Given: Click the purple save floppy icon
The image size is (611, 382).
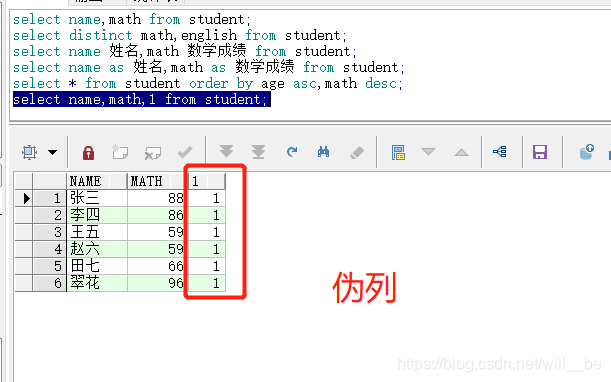Looking at the screenshot, I should pyautogui.click(x=540, y=152).
